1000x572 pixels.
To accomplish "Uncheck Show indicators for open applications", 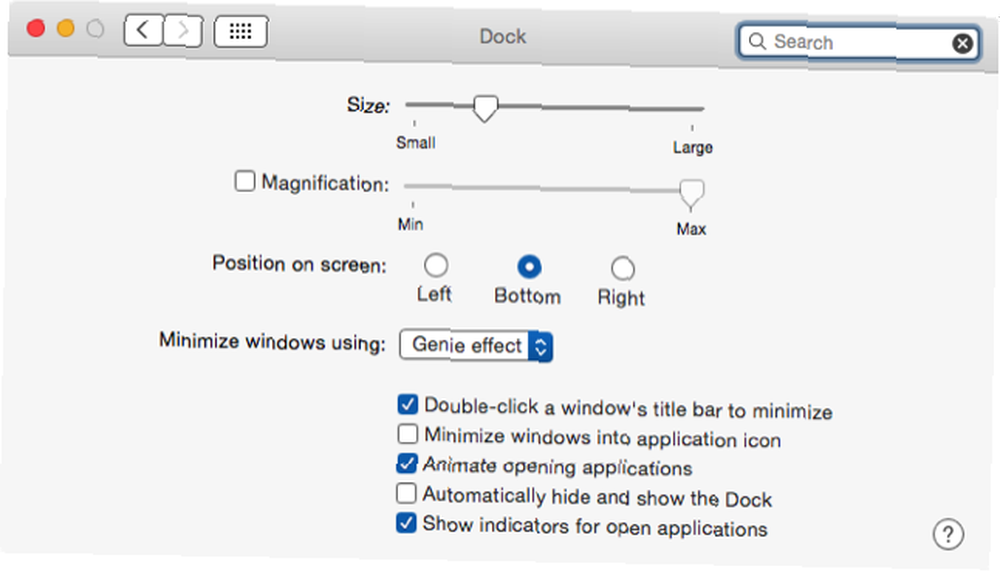I will coord(406,523).
